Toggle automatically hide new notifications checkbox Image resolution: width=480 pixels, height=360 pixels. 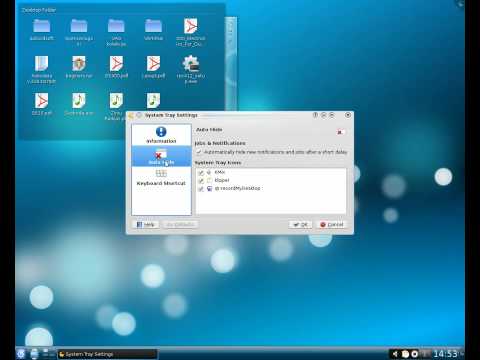click(199, 152)
